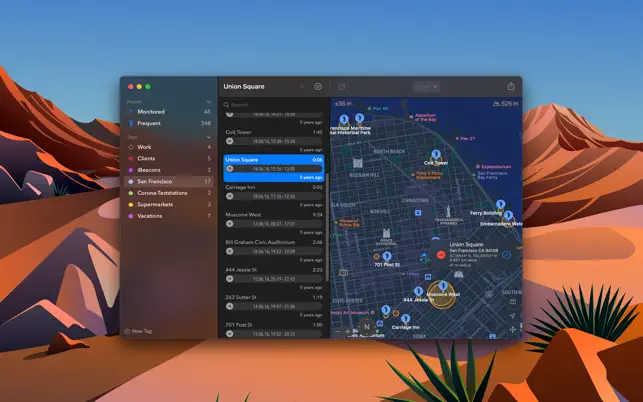Select the Frequent places item

coord(169,123)
